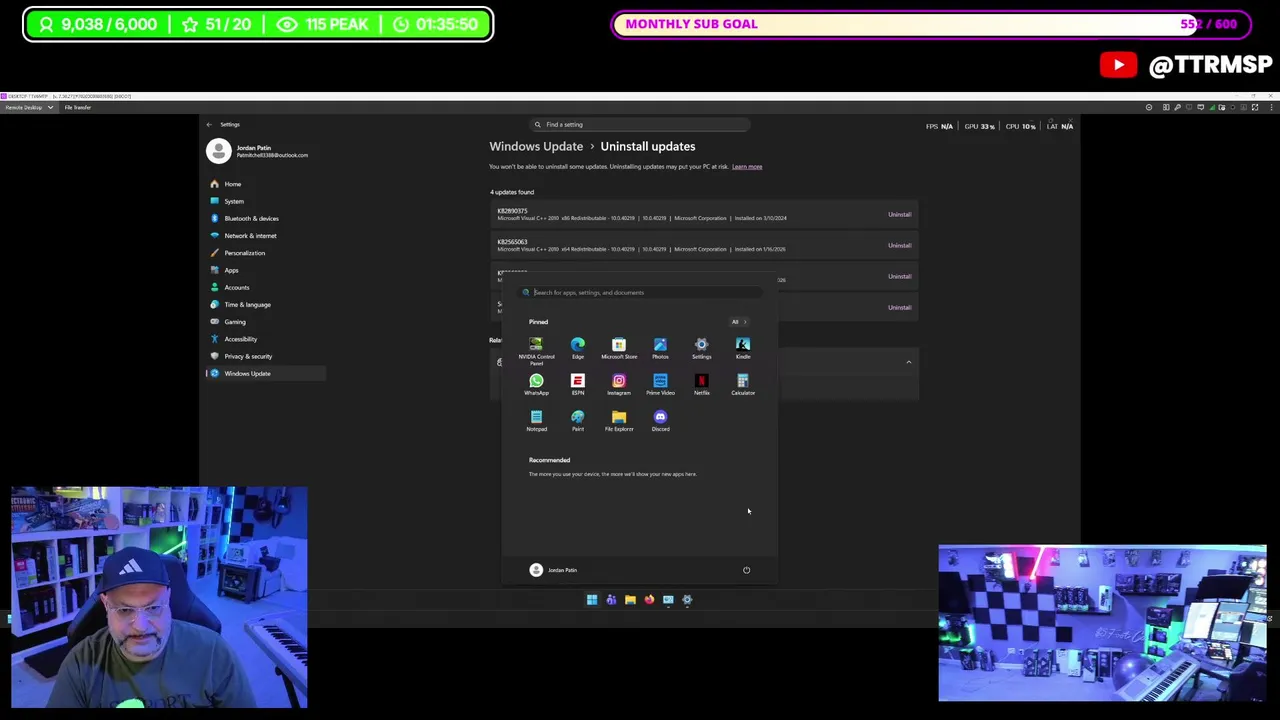1280x720 pixels.
Task: Click the Learn more link
Action: (x=747, y=167)
